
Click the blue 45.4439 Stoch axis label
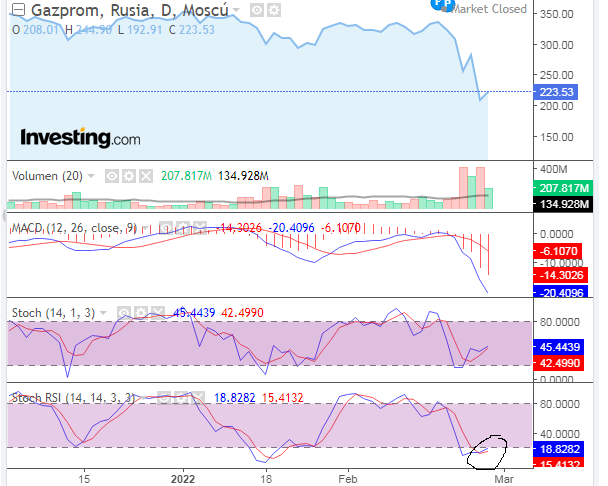click(x=559, y=347)
